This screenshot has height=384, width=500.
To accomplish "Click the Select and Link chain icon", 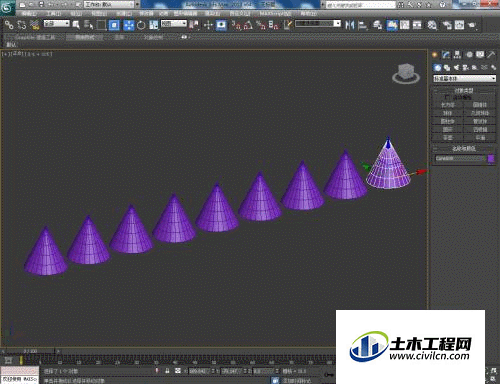I will 9,25.
